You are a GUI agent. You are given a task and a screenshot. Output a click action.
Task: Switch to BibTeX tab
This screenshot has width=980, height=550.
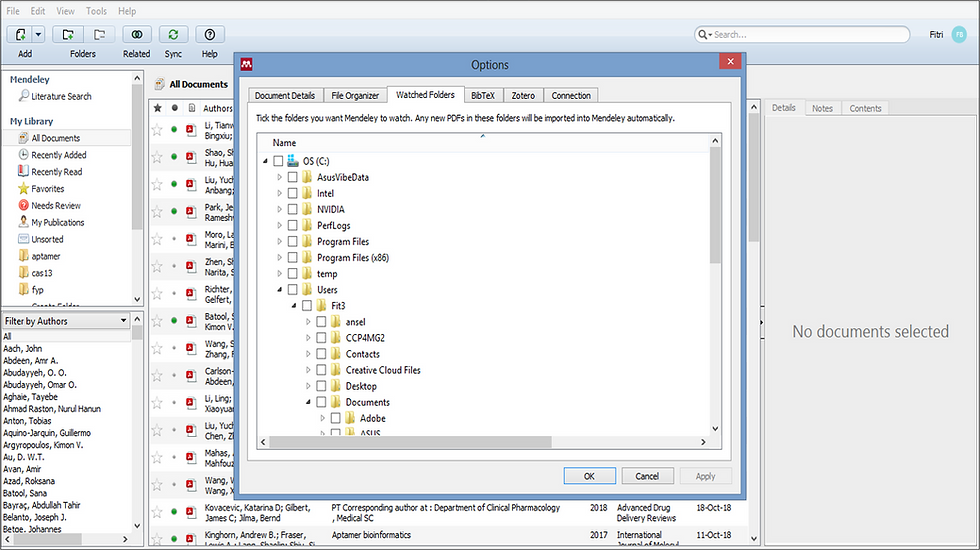tap(482, 96)
